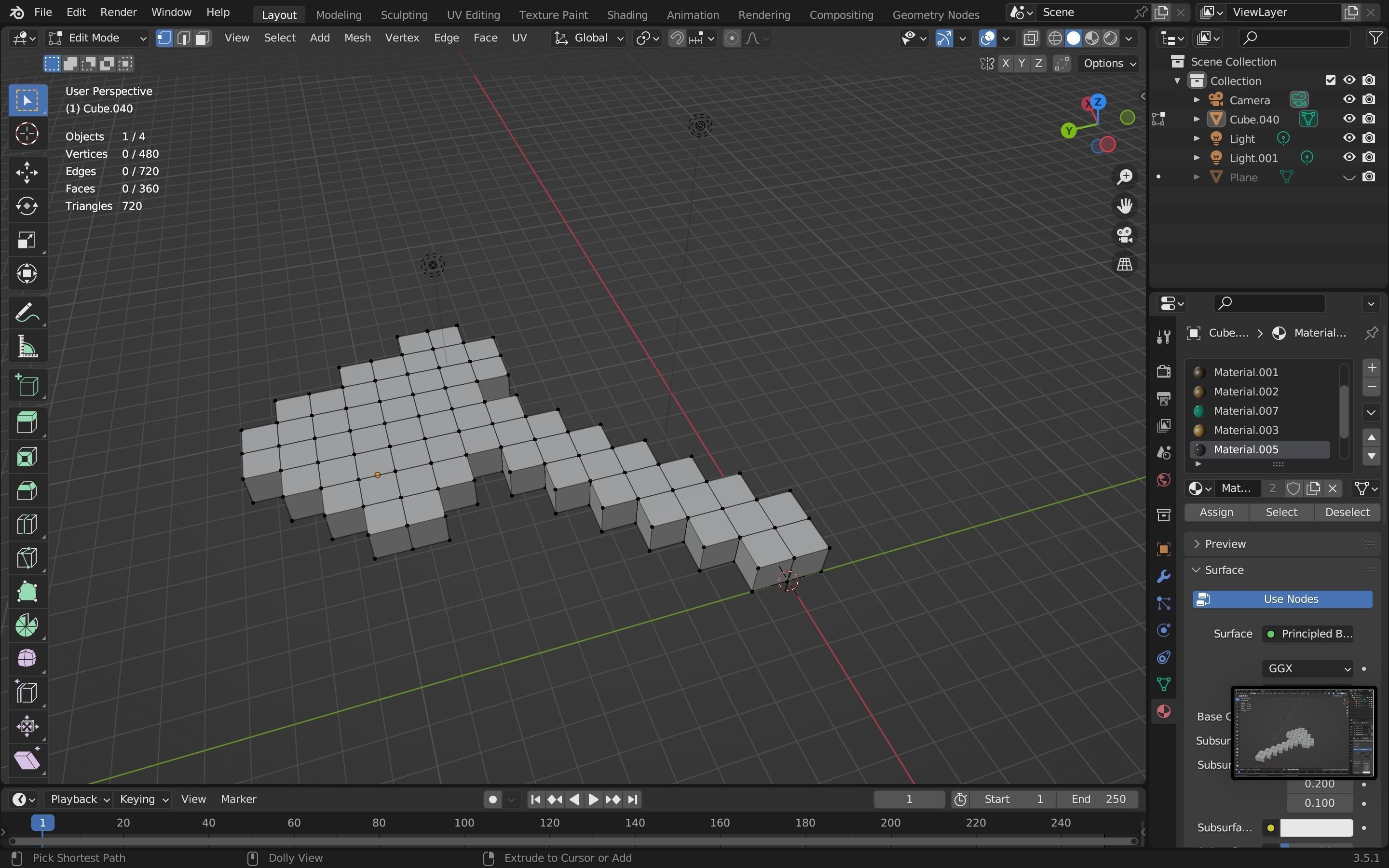
Task: Open the Mesh menu
Action: coord(357,38)
